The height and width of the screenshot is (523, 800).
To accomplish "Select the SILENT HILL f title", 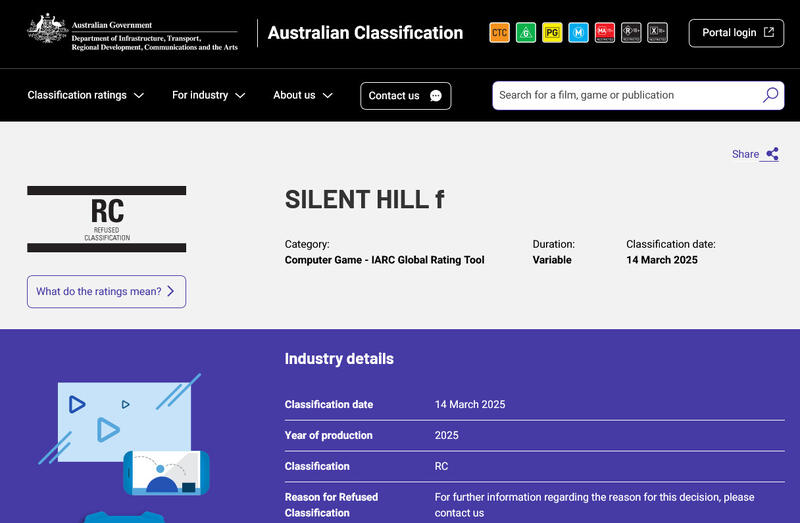I will (364, 200).
